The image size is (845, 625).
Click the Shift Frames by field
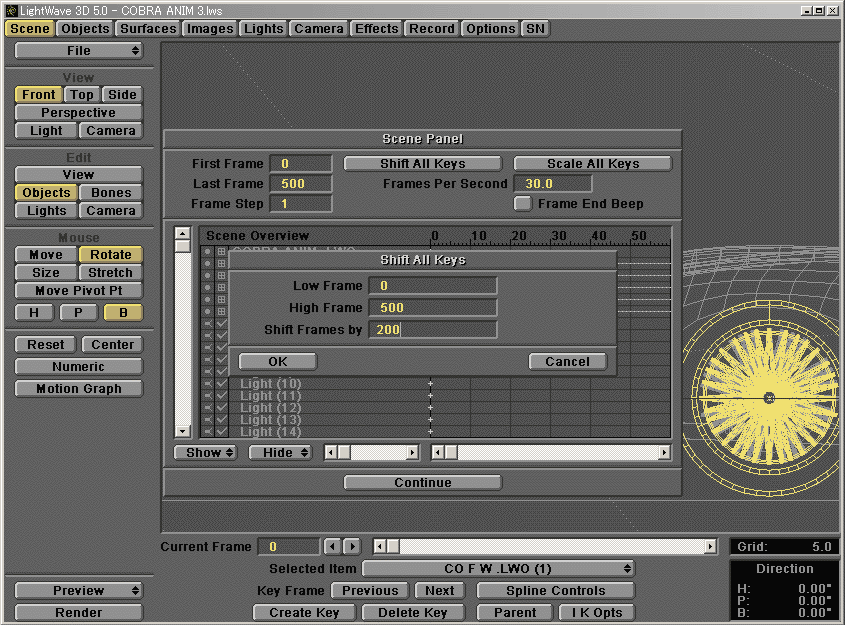click(x=432, y=330)
